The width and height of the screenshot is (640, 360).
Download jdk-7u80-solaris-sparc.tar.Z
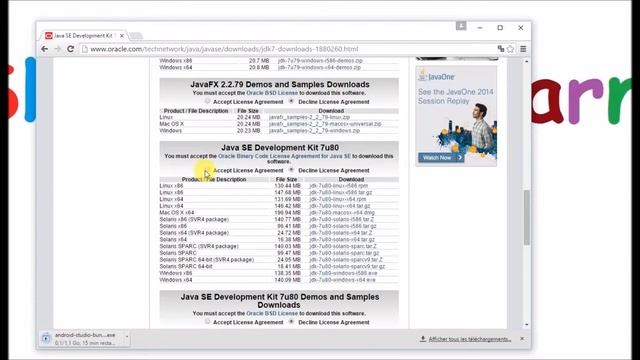tap(343, 246)
